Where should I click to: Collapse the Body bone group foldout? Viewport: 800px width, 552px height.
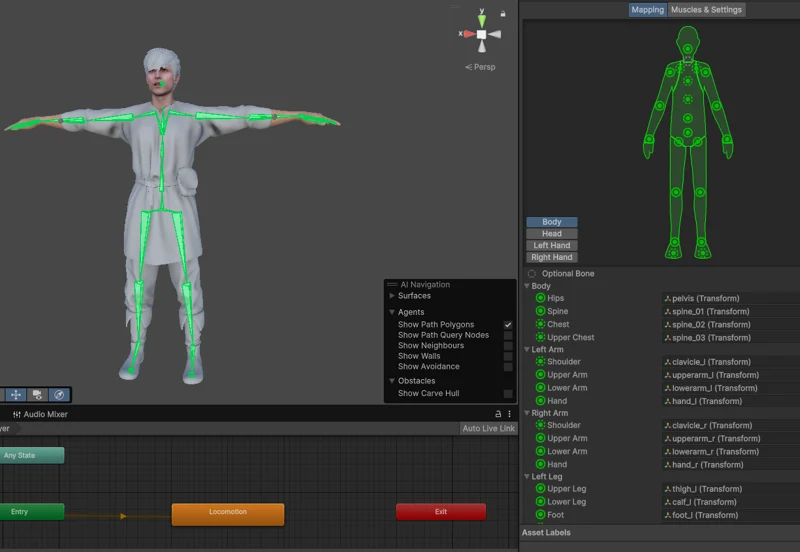[x=527, y=286]
